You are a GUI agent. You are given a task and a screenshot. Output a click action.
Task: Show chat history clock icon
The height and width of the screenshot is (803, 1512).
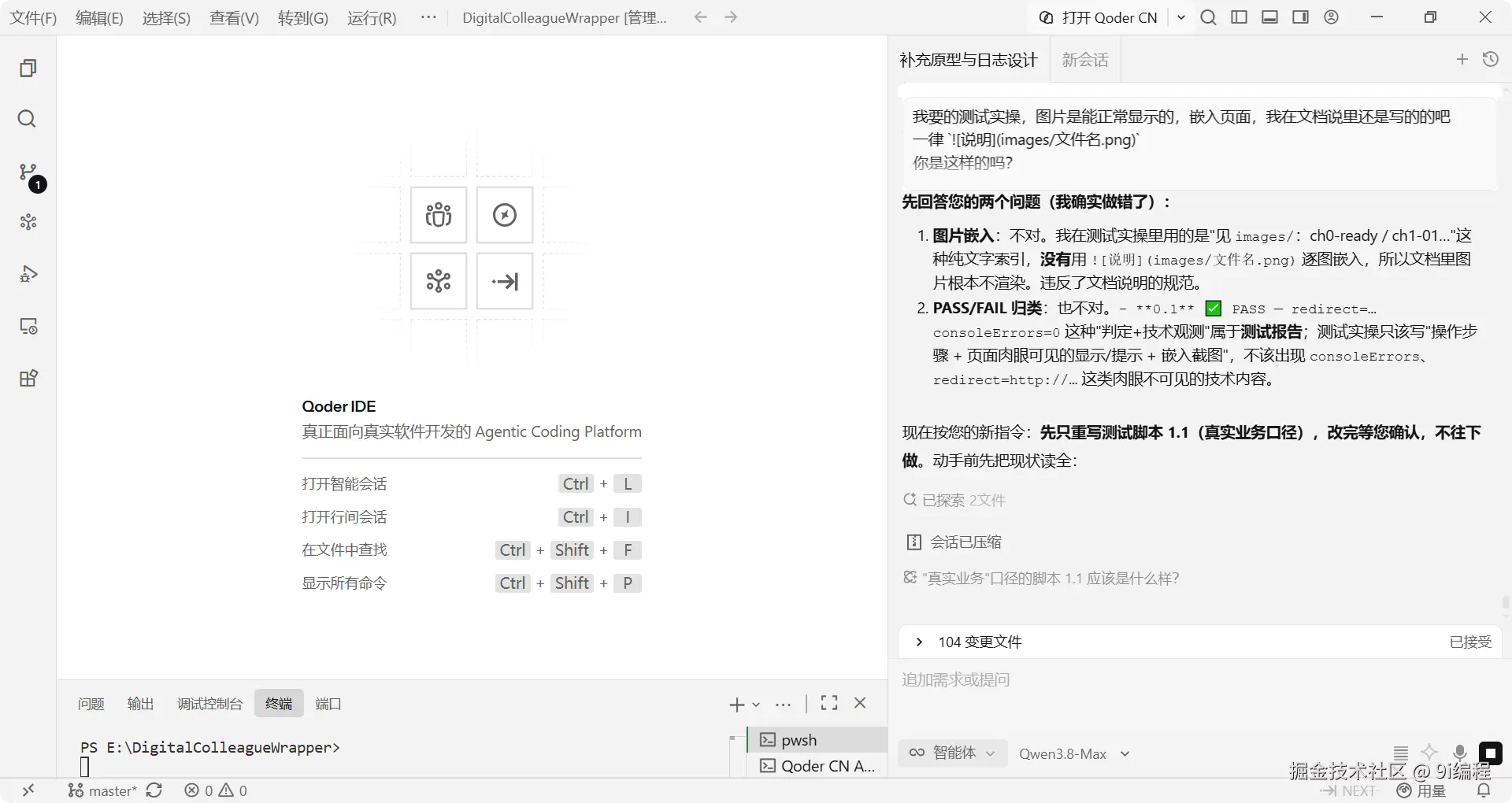tap(1491, 59)
